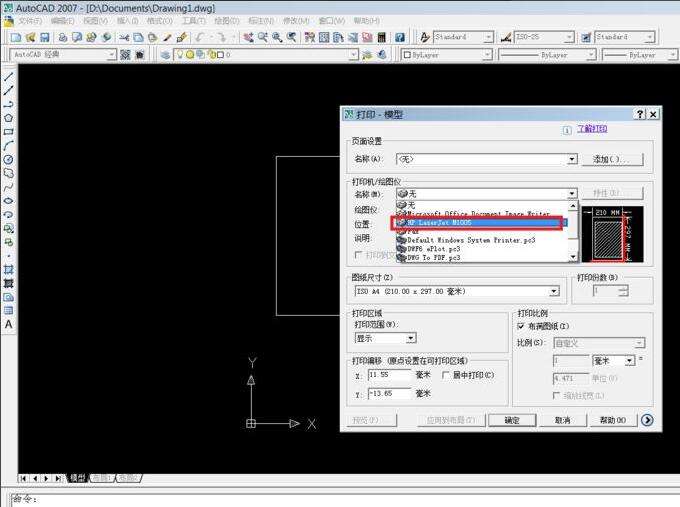
Task: Toggle layer 0 on/off lightbulb icon
Action: coord(180,55)
